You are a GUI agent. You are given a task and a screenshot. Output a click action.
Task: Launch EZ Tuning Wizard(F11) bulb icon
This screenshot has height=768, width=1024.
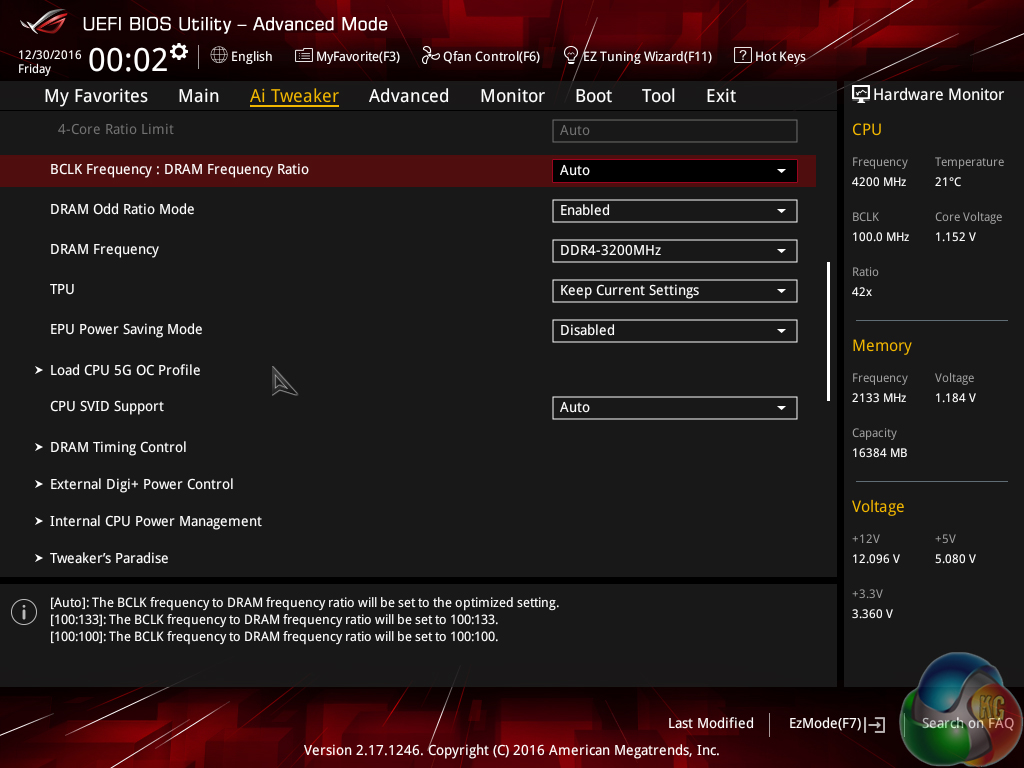[571, 55]
